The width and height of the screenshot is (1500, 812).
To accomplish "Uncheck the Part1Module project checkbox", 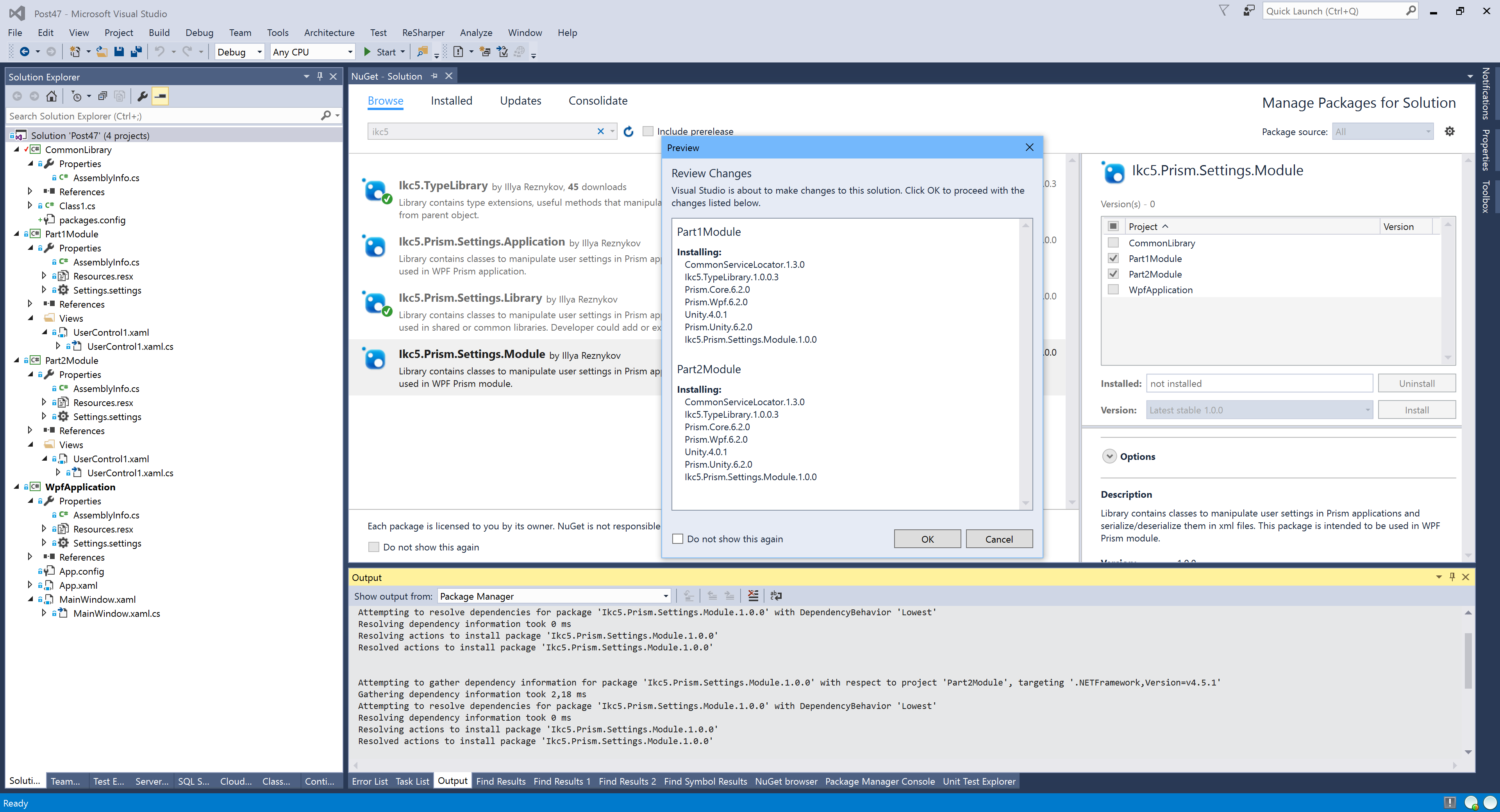I will coord(1113,258).
